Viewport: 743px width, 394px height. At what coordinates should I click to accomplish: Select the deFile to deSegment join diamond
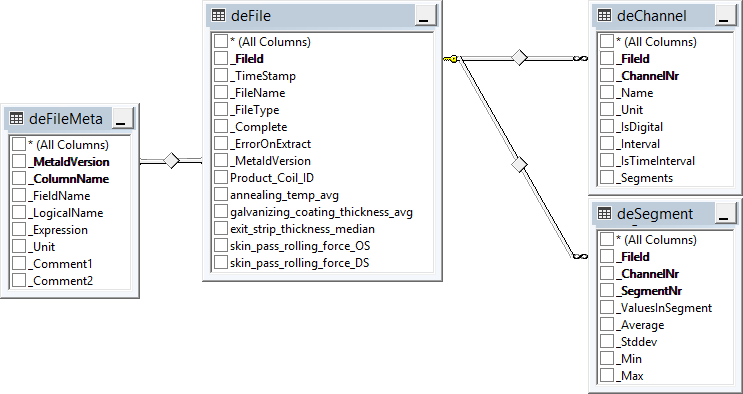click(520, 165)
